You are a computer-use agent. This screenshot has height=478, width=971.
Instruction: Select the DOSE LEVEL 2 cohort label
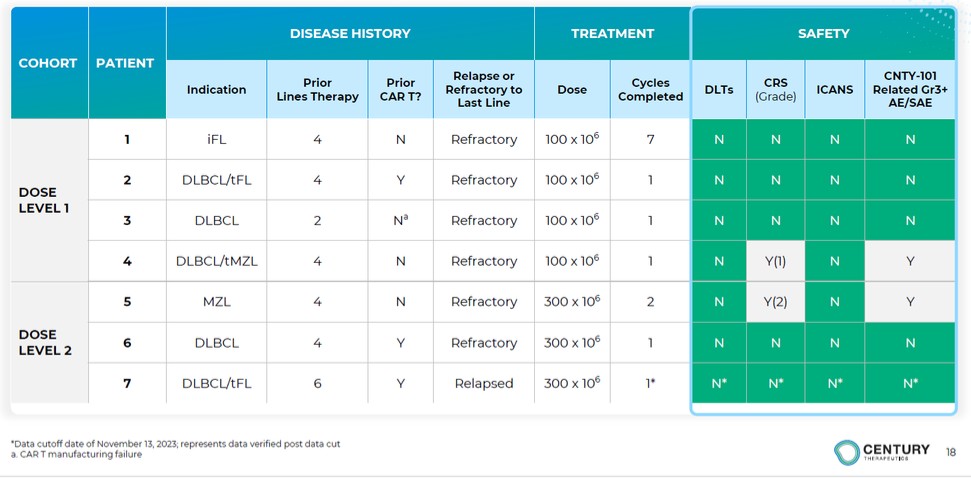coord(38,342)
